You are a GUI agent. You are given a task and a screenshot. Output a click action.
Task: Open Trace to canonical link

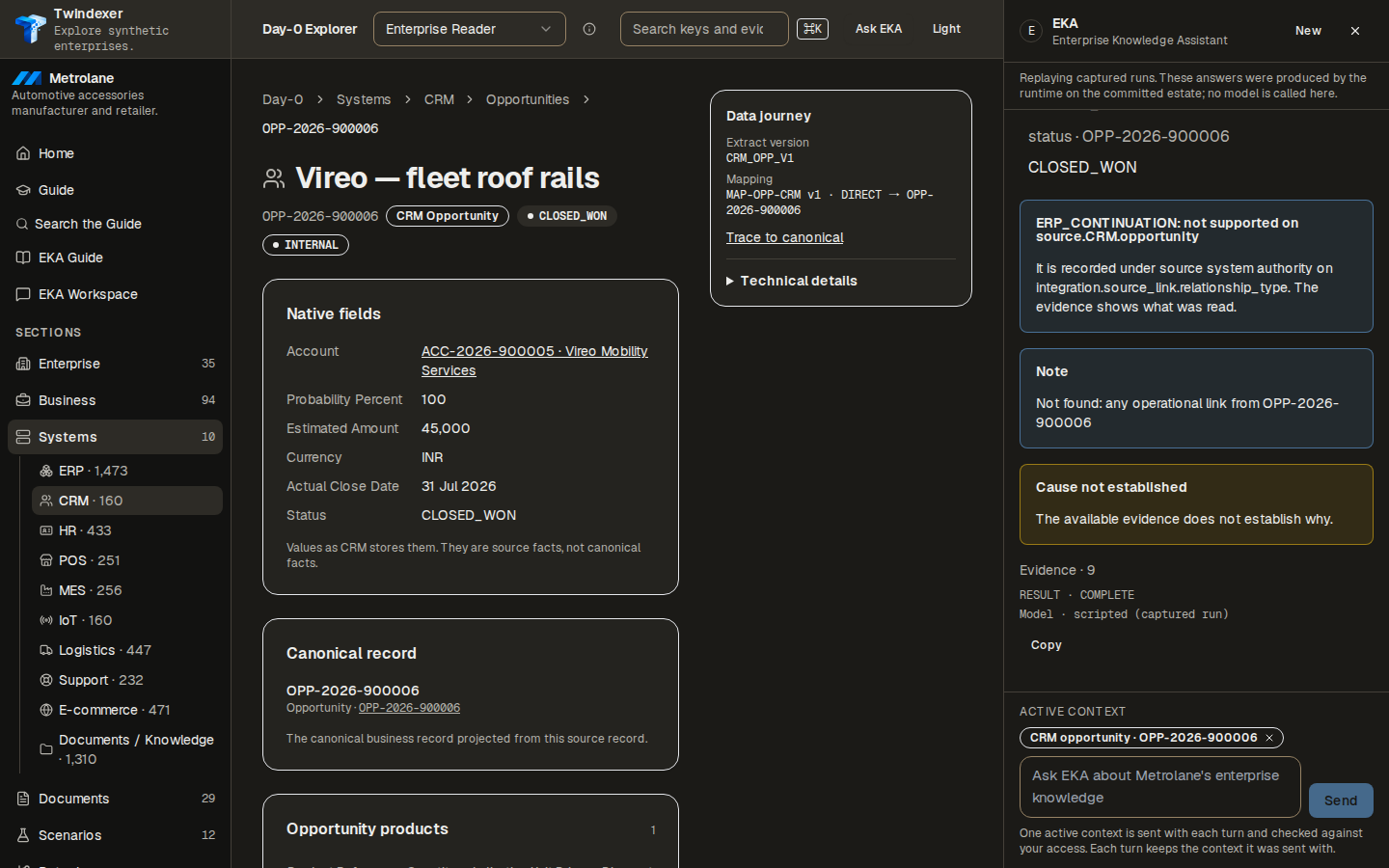784,237
